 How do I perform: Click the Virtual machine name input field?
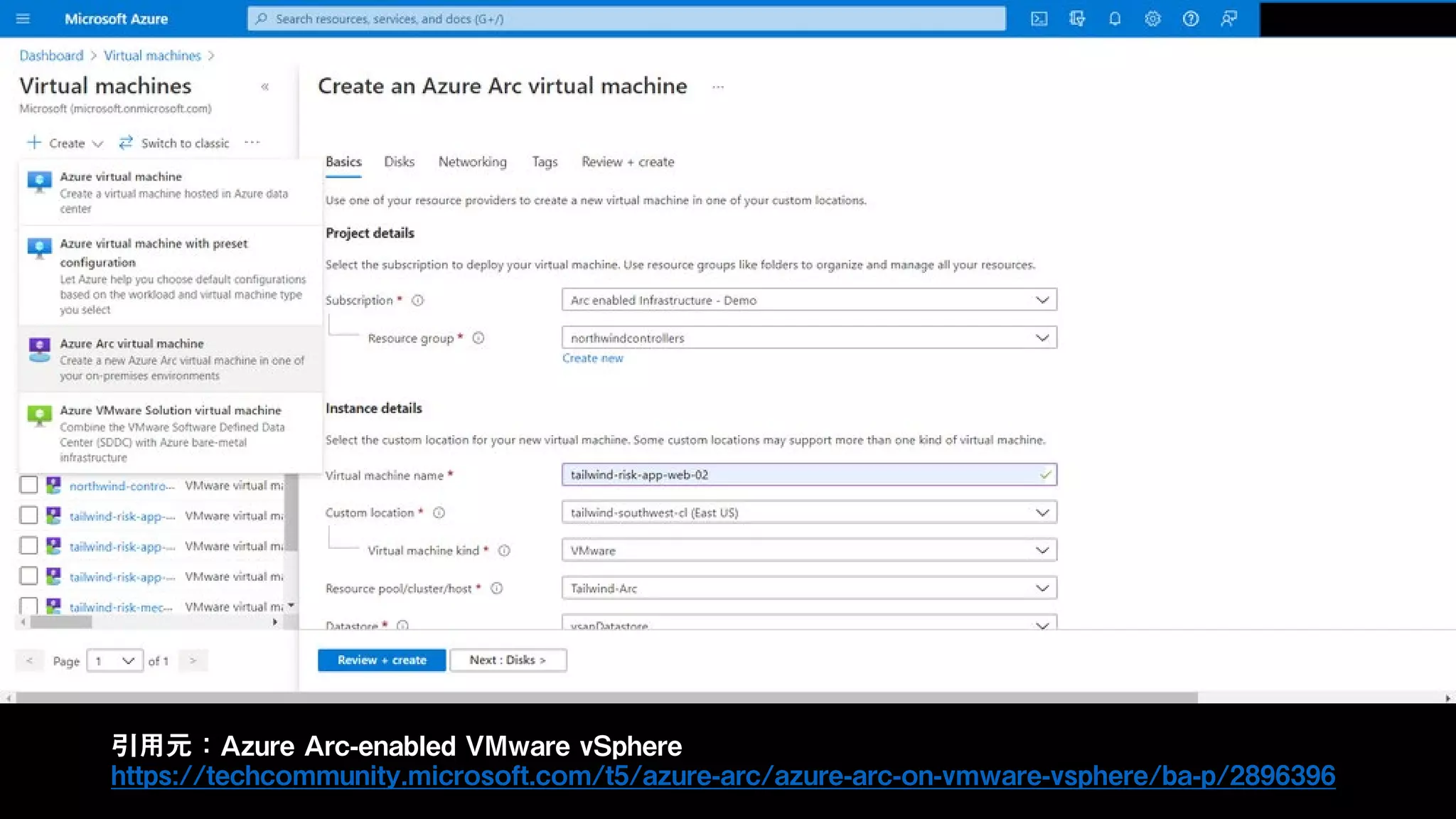[809, 475]
